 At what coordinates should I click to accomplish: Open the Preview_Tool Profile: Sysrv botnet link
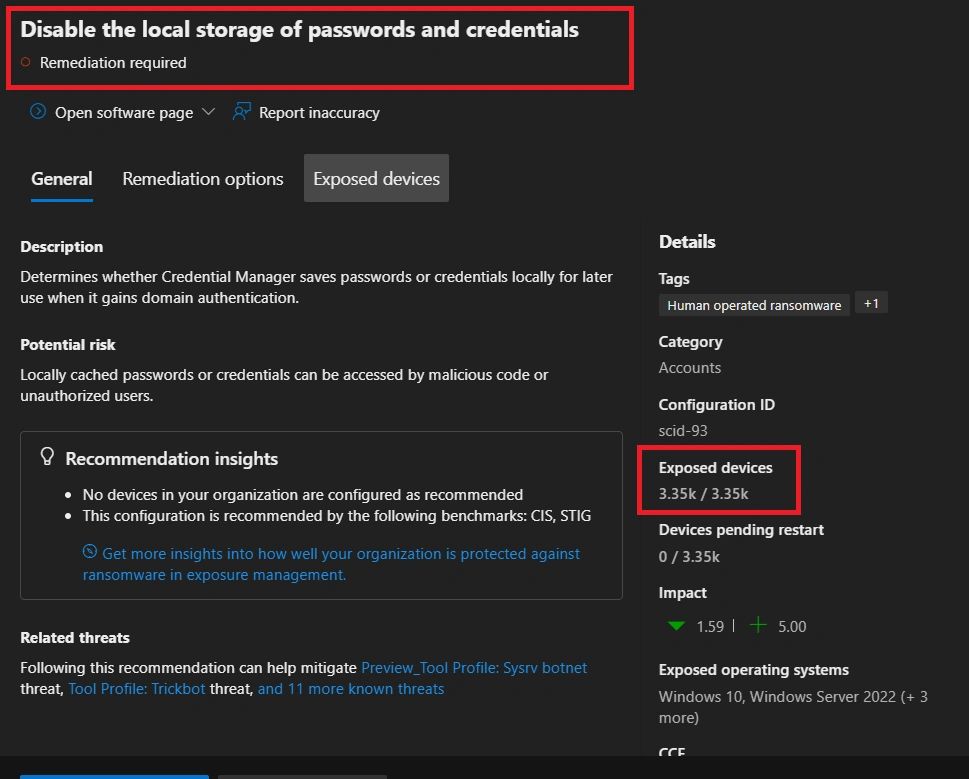click(474, 668)
